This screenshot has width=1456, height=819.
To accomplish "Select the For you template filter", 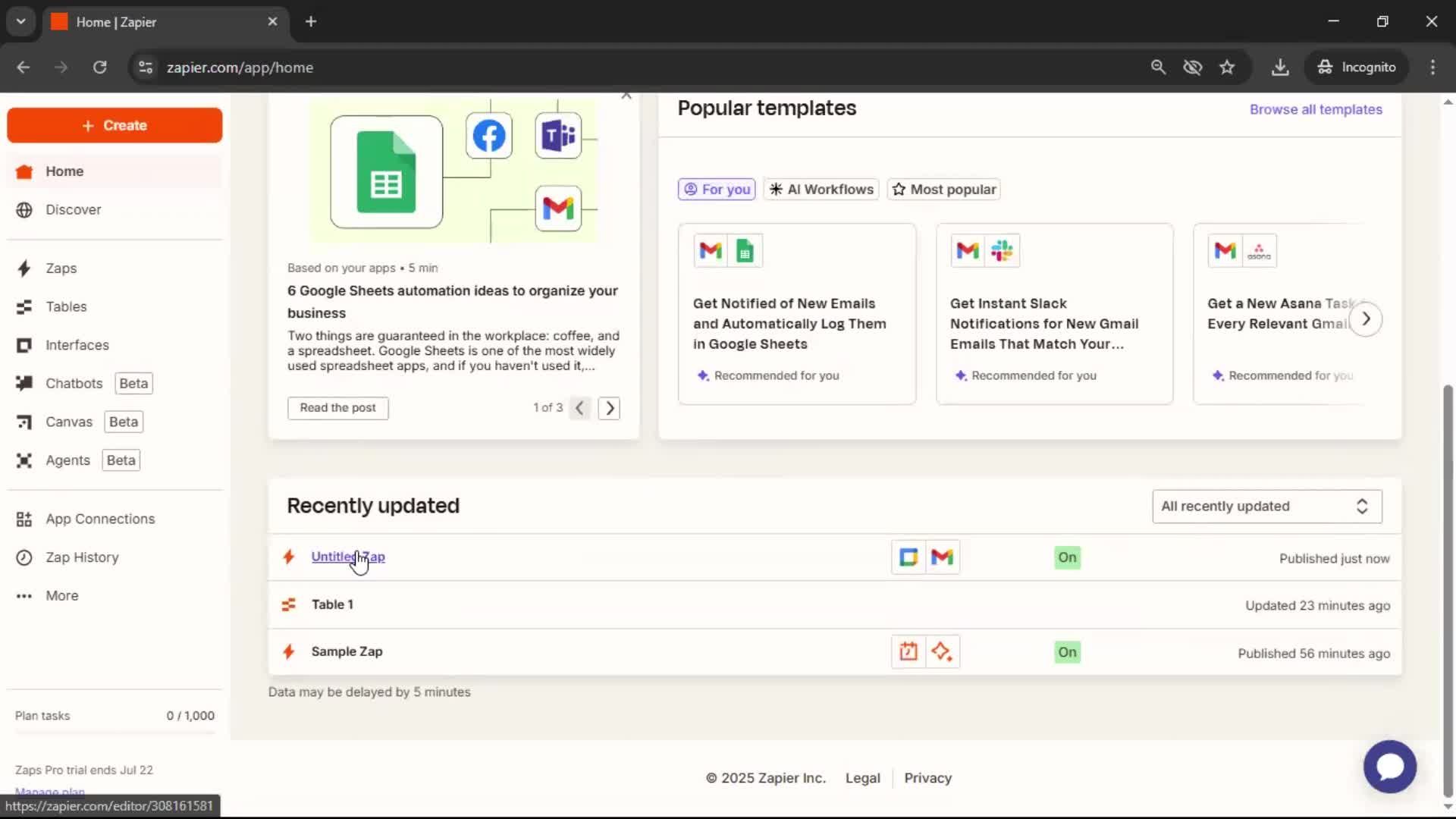I will point(717,190).
